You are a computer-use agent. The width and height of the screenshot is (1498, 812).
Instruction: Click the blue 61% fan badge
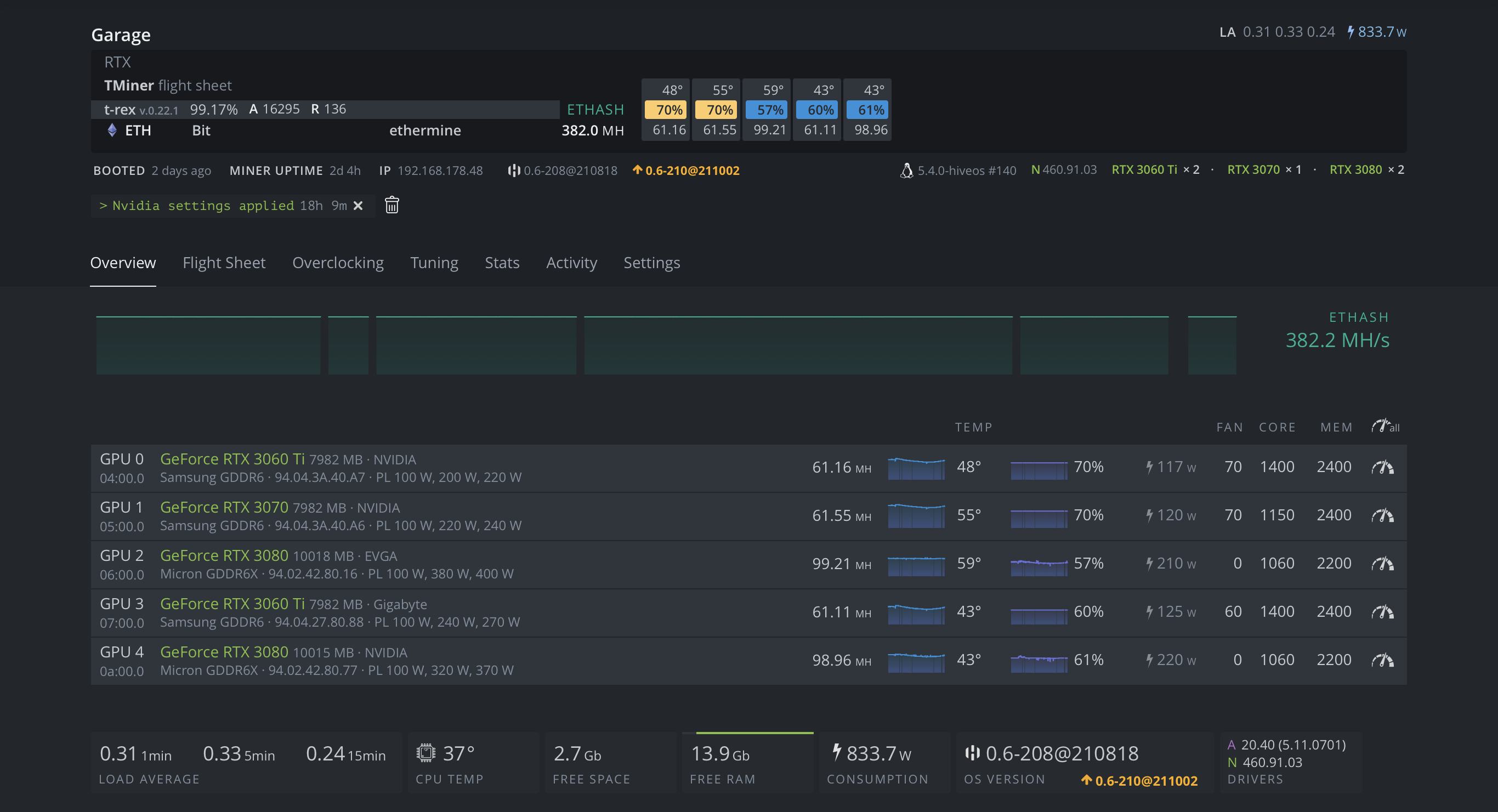pyautogui.click(x=867, y=110)
